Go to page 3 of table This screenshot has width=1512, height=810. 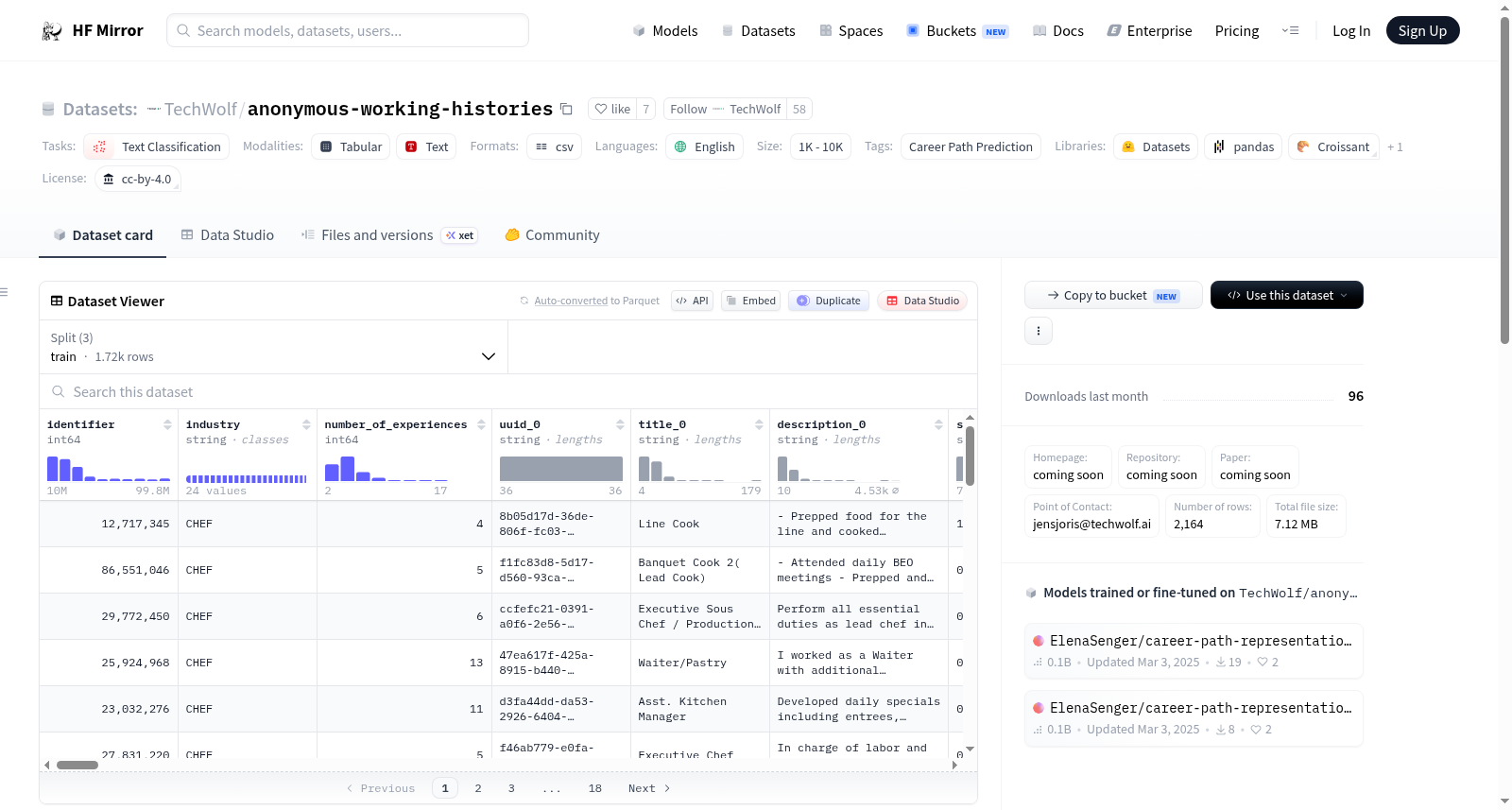[511, 788]
